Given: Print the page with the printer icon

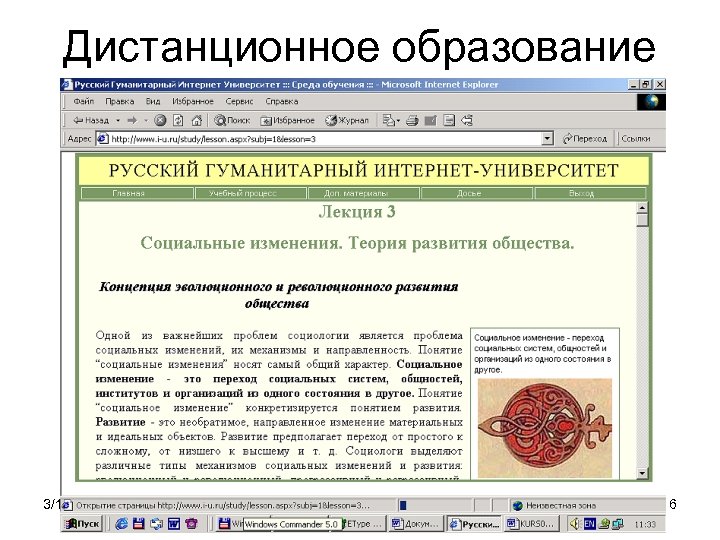Looking at the screenshot, I should (x=412, y=120).
